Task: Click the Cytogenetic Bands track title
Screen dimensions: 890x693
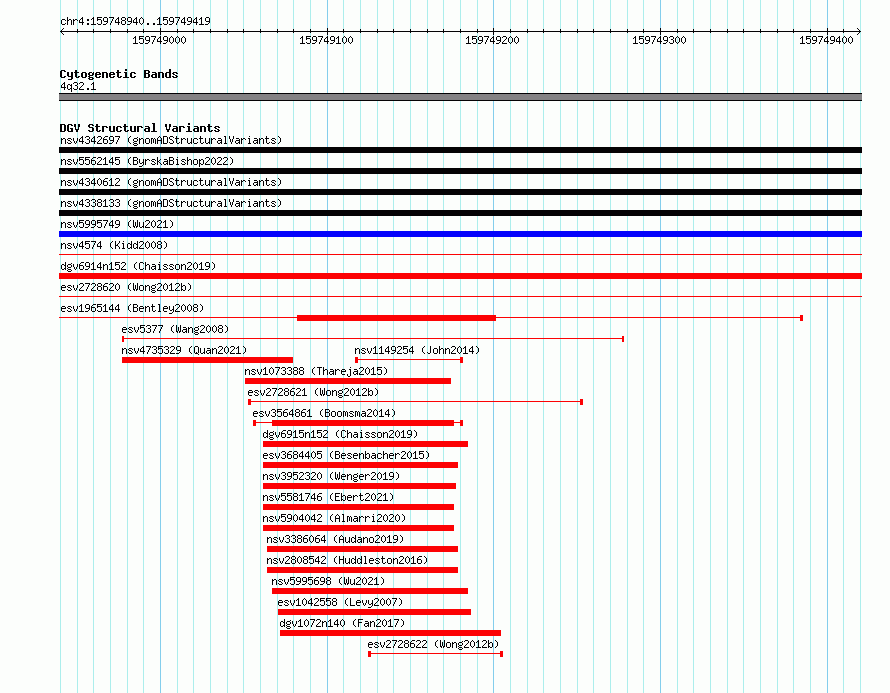Action: [x=119, y=74]
